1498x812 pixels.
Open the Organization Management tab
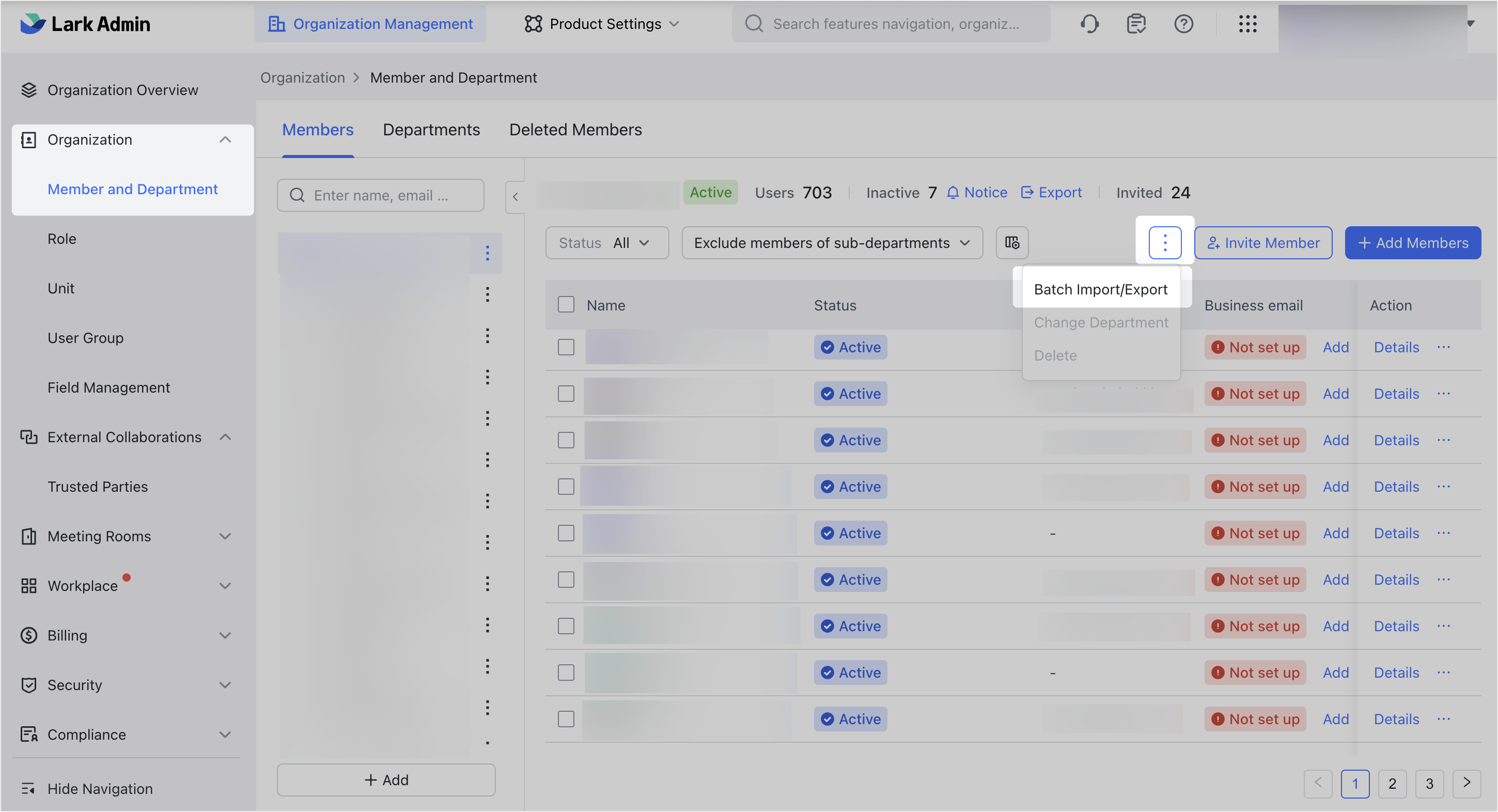coord(370,24)
